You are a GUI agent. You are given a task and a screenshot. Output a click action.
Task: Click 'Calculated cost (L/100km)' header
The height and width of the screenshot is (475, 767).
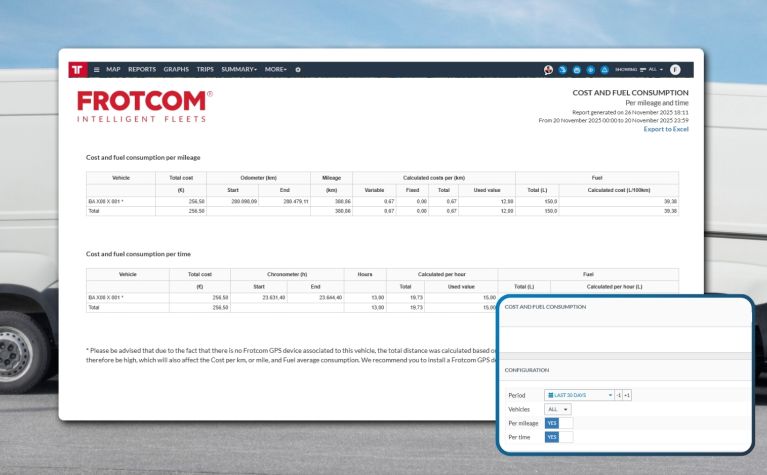coord(618,190)
